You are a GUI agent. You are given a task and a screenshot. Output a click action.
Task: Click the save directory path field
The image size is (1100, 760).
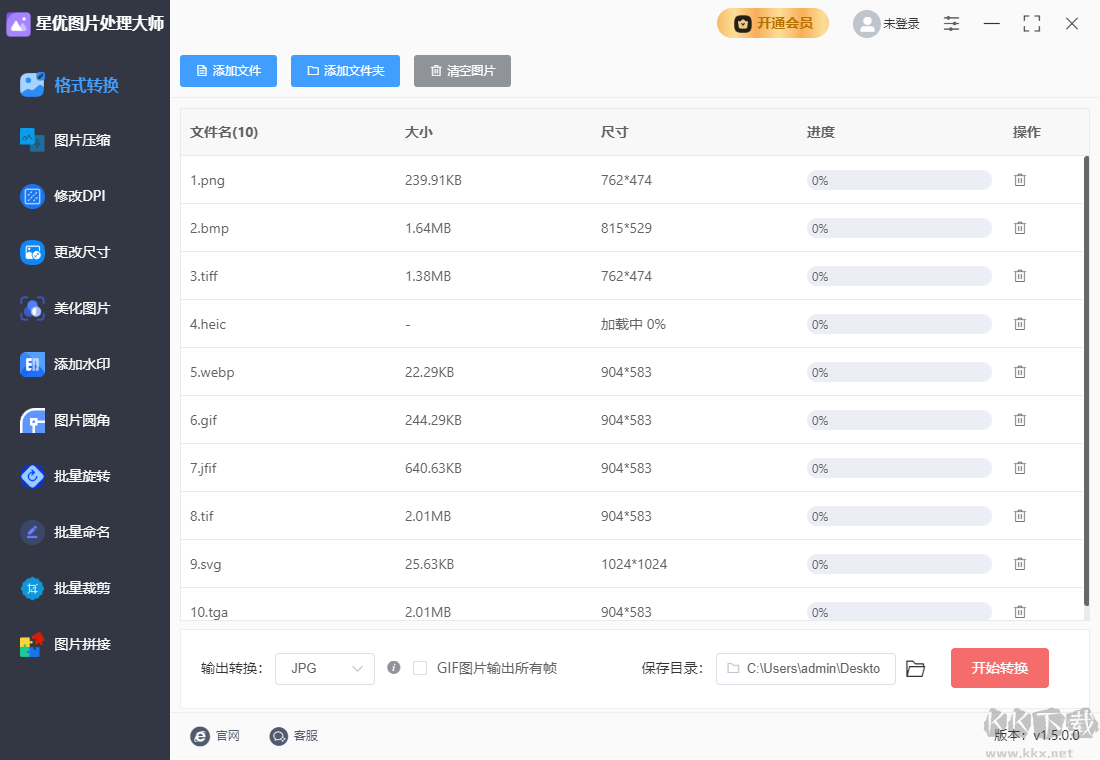[x=805, y=669]
